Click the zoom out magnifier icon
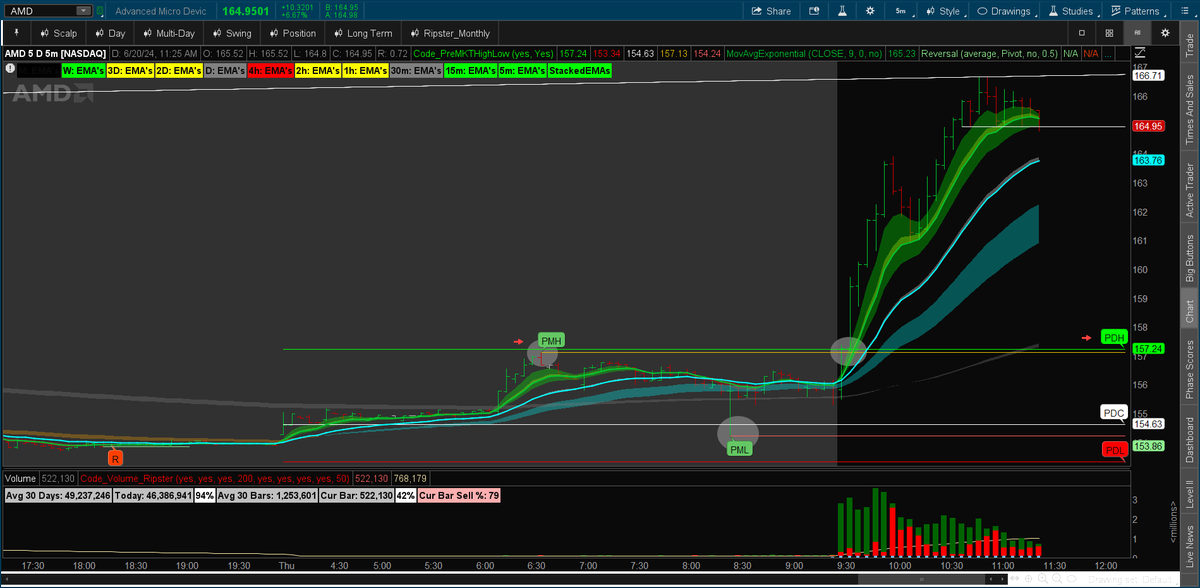 click(x=1057, y=579)
